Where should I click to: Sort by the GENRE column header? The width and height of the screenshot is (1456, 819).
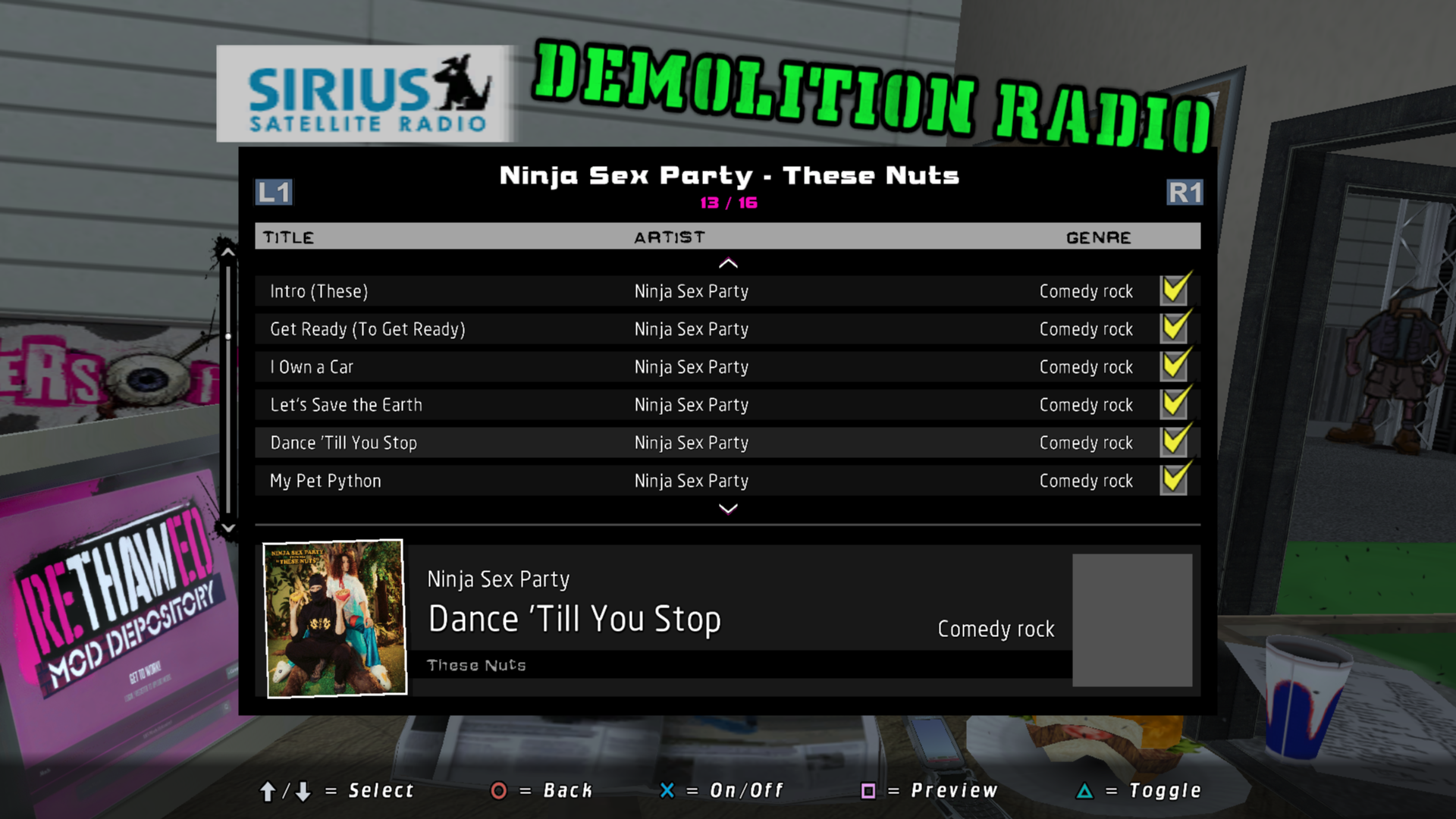tap(1098, 237)
